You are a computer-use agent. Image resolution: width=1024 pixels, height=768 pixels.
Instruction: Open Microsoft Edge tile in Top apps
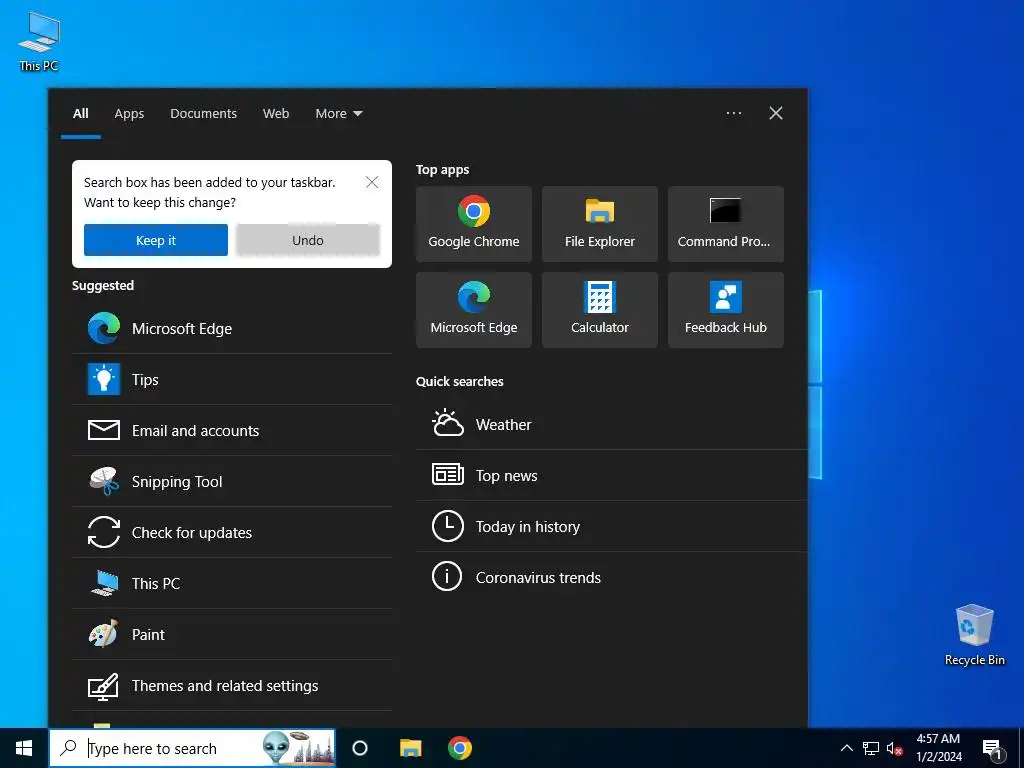click(473, 310)
